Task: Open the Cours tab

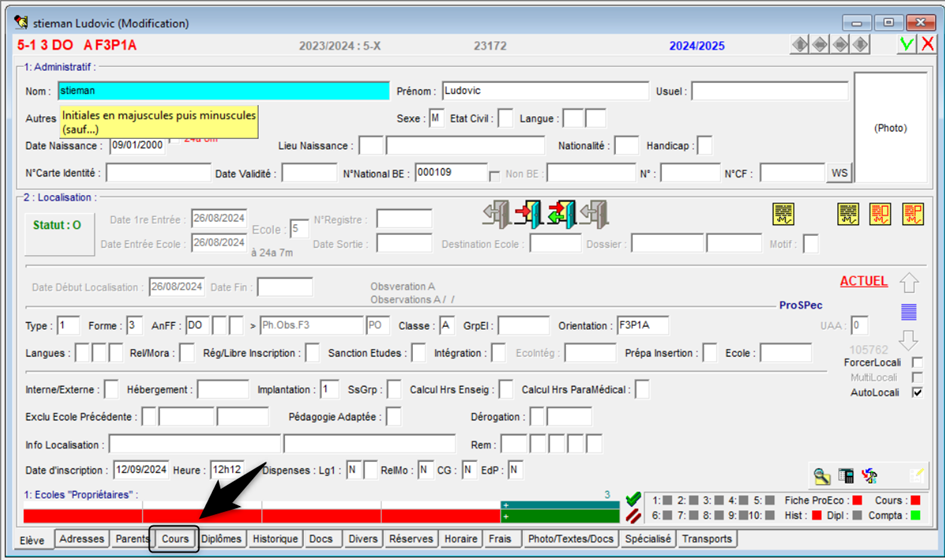Action: click(x=175, y=539)
